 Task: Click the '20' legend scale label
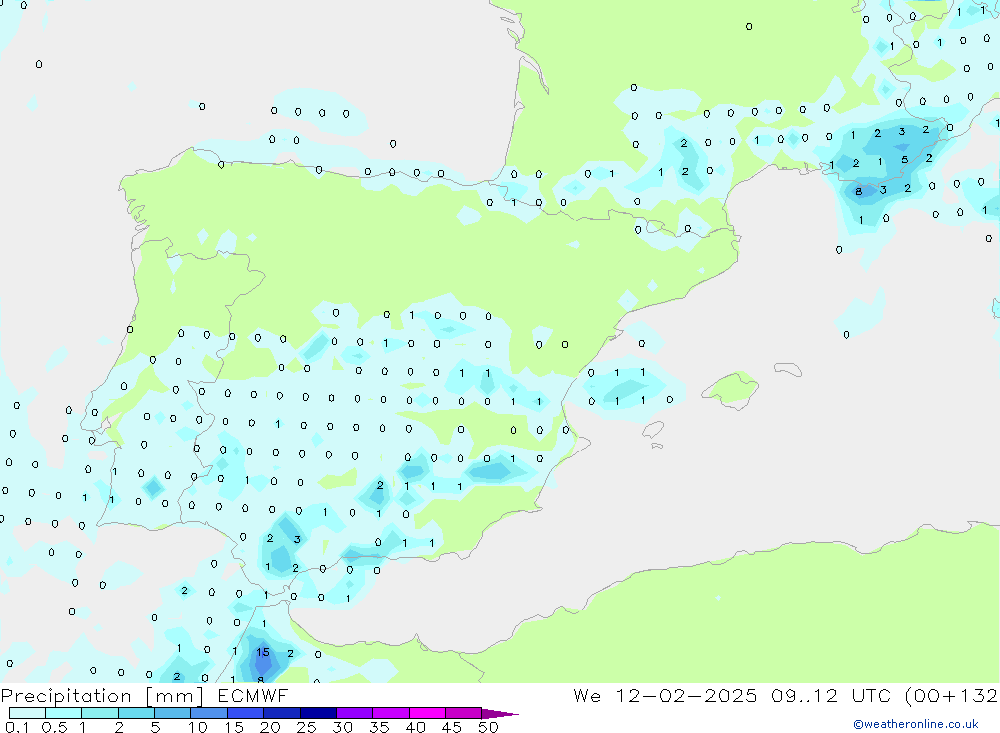pyautogui.click(x=270, y=727)
